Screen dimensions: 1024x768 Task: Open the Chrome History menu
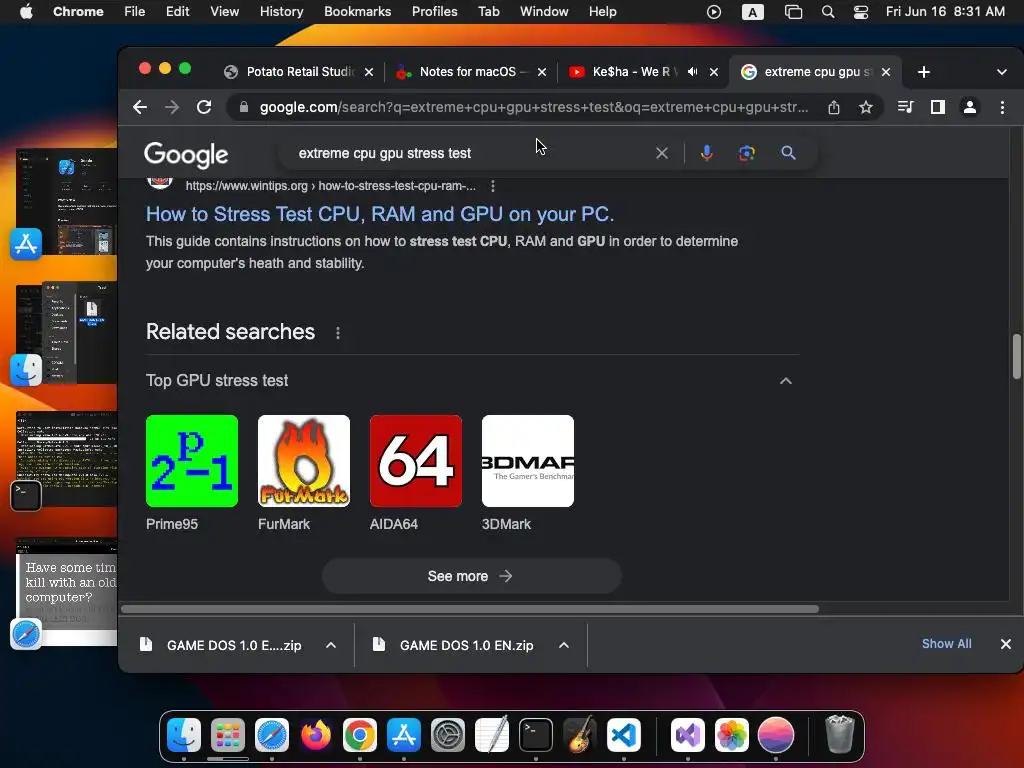click(281, 12)
